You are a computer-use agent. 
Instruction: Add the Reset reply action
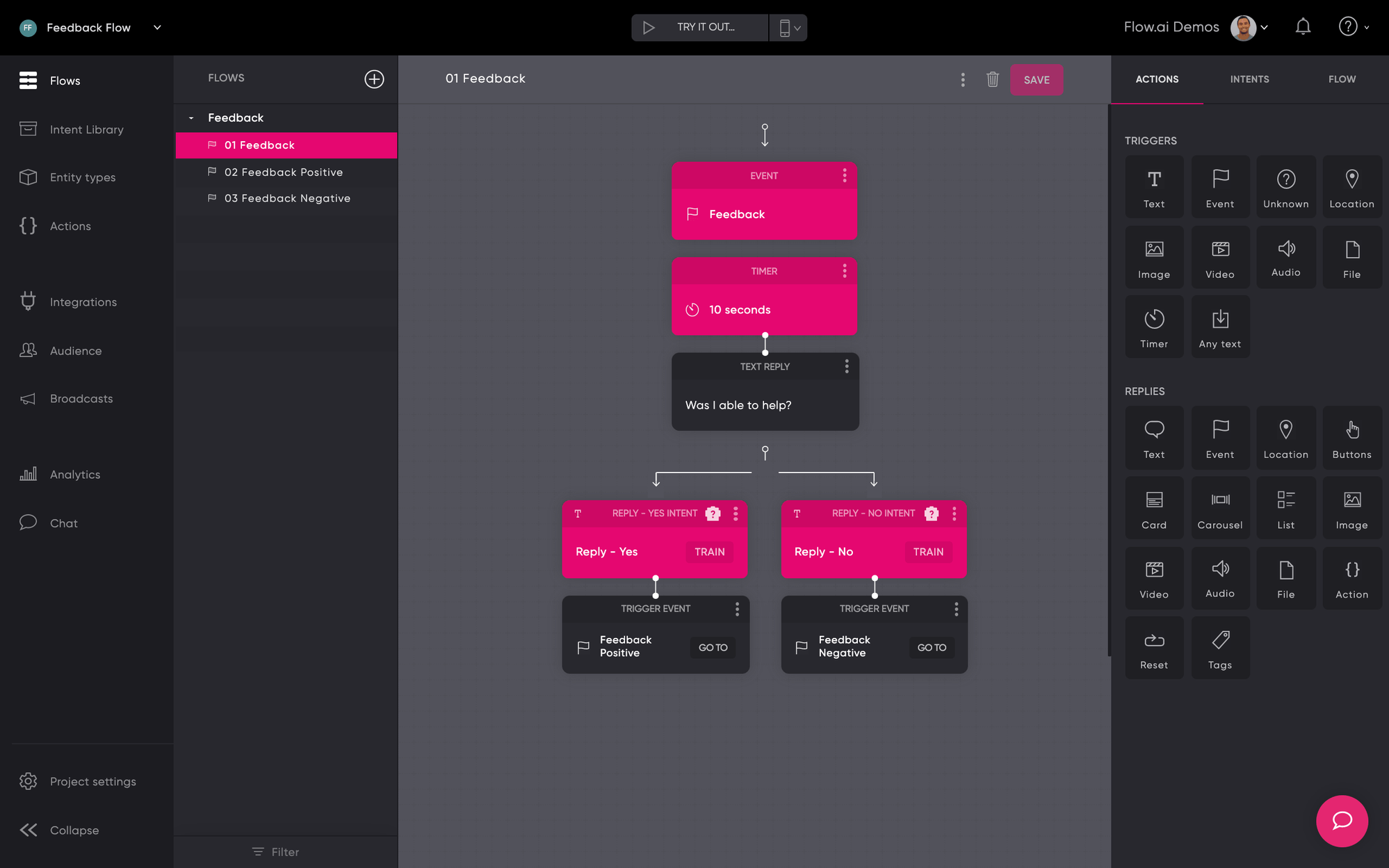coord(1153,648)
